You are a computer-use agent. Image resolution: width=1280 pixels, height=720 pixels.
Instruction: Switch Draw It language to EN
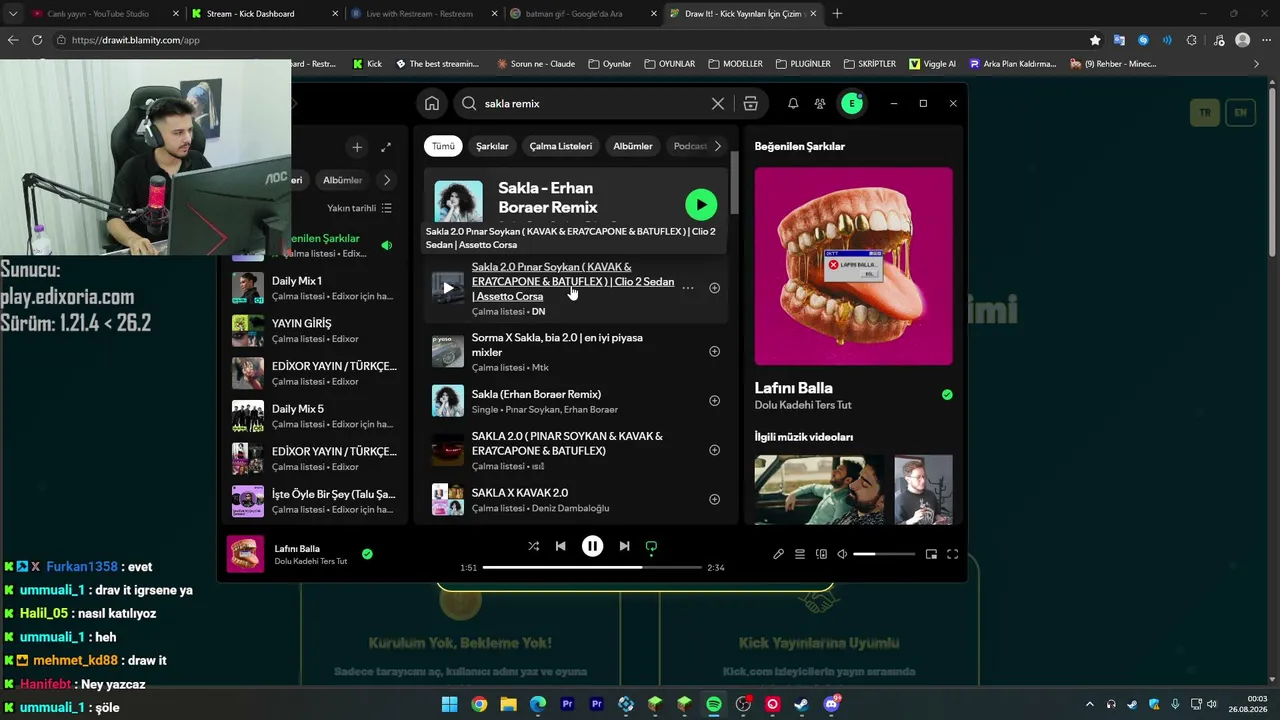tap(1241, 113)
